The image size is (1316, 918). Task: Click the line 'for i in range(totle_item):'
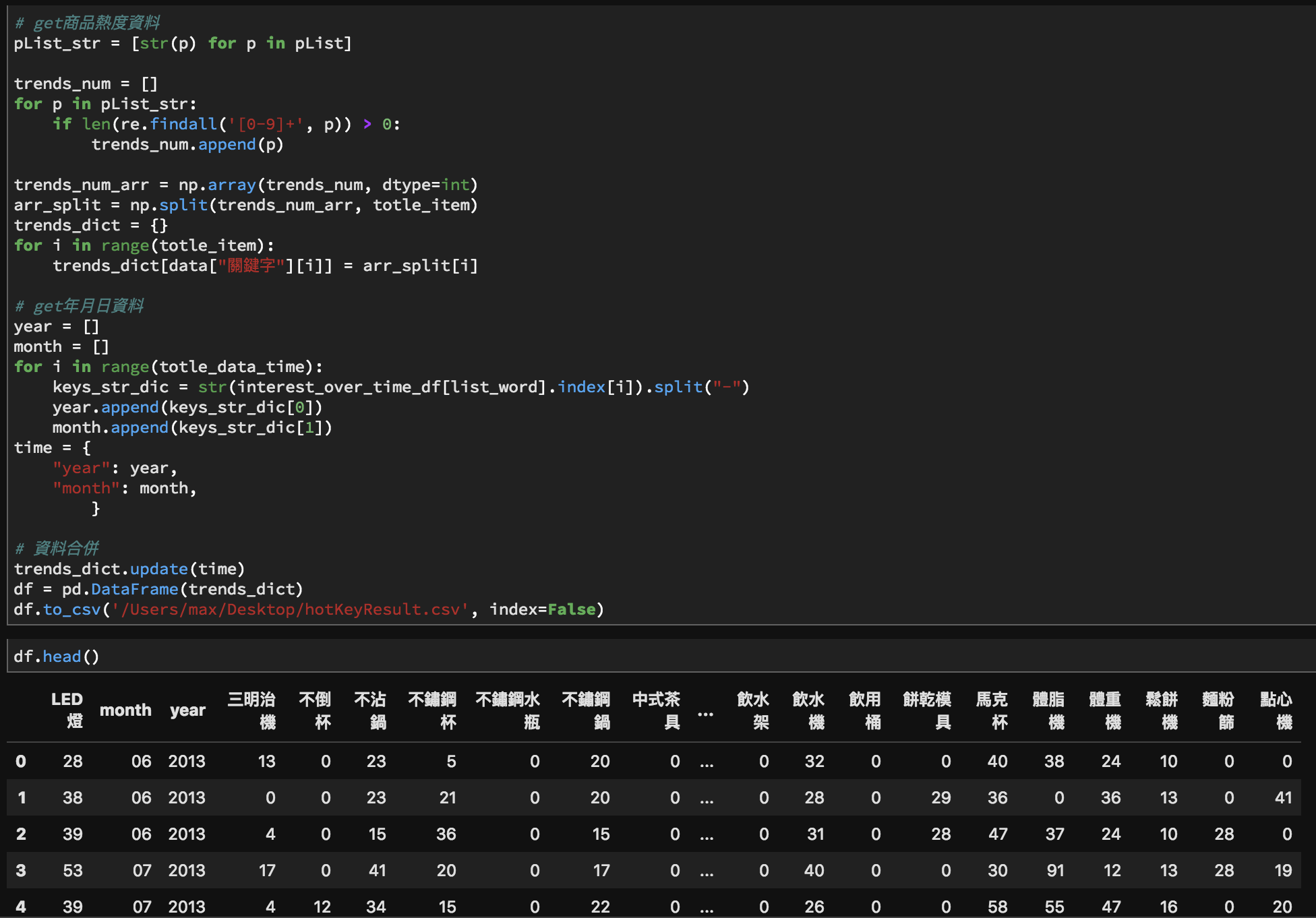tap(144, 245)
